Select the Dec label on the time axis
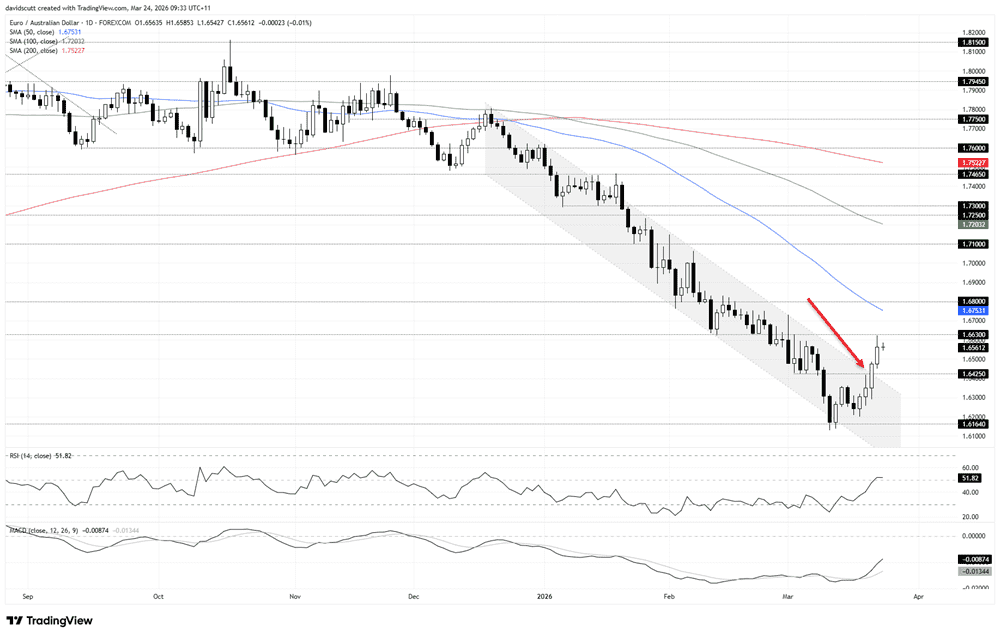The width and height of the screenshot is (1001, 637). pyautogui.click(x=414, y=597)
